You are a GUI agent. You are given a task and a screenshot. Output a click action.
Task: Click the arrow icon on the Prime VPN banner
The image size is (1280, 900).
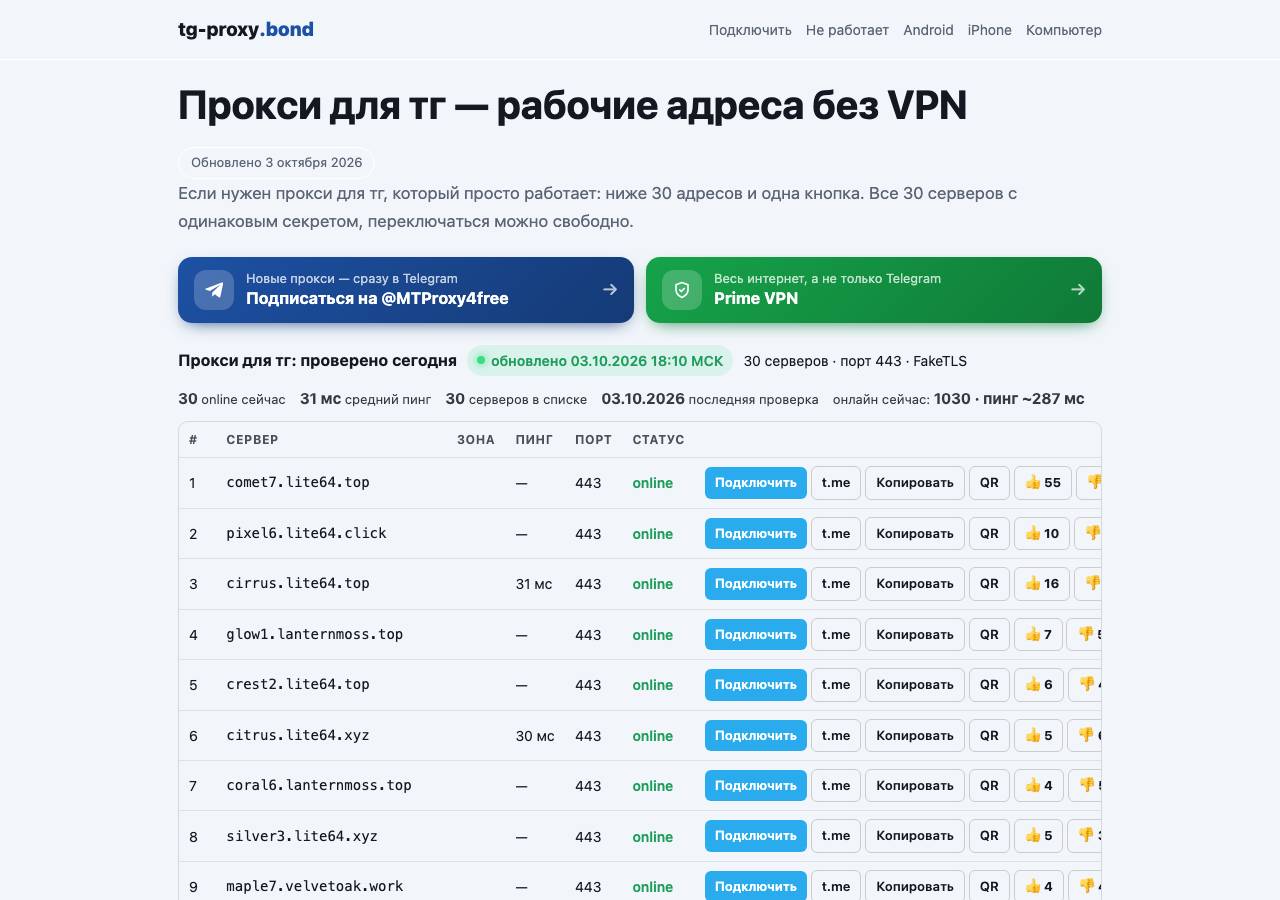[1078, 290]
